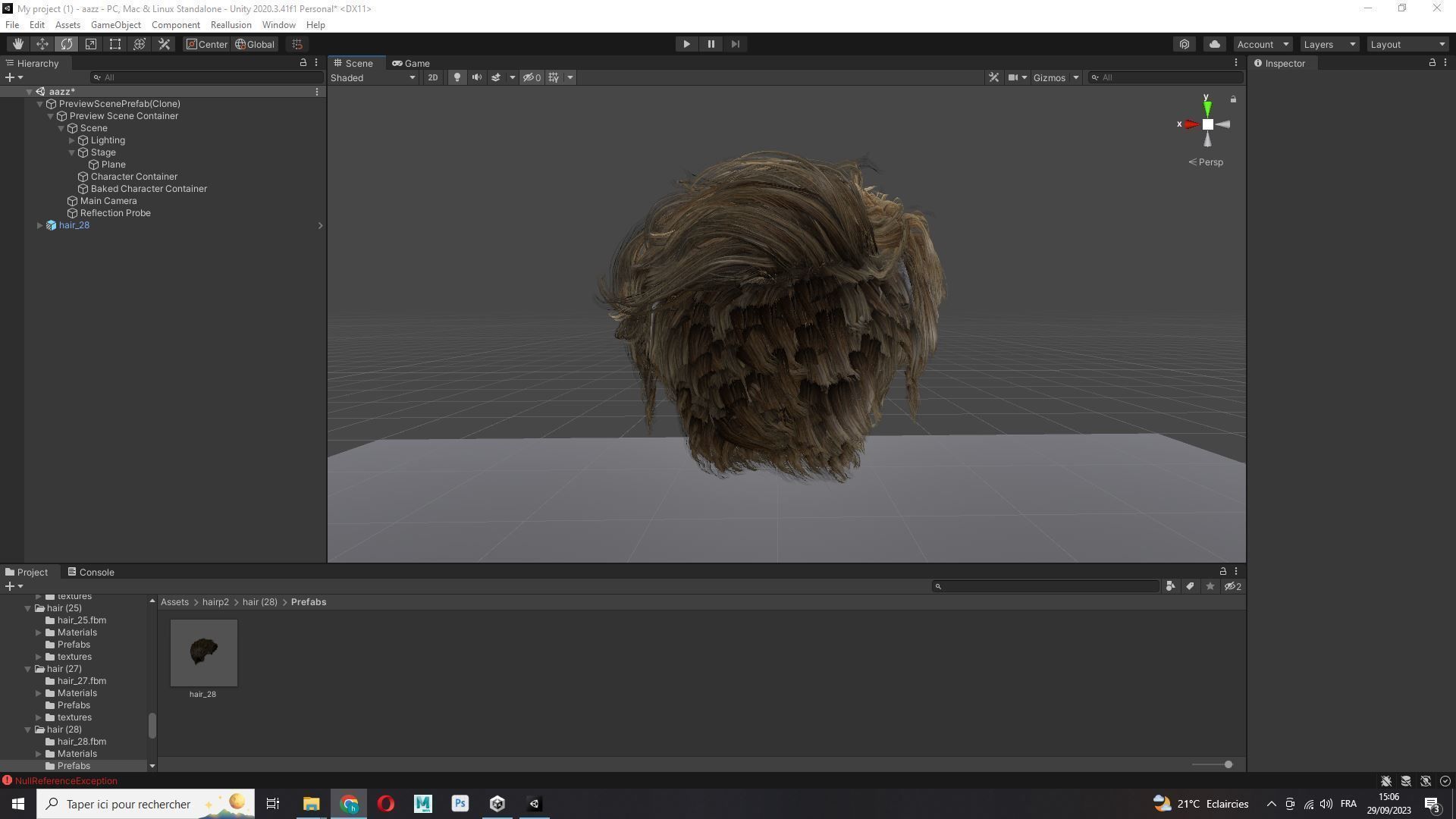The width and height of the screenshot is (1456, 819).
Task: Click the Project tree scrollbar
Action: click(152, 725)
